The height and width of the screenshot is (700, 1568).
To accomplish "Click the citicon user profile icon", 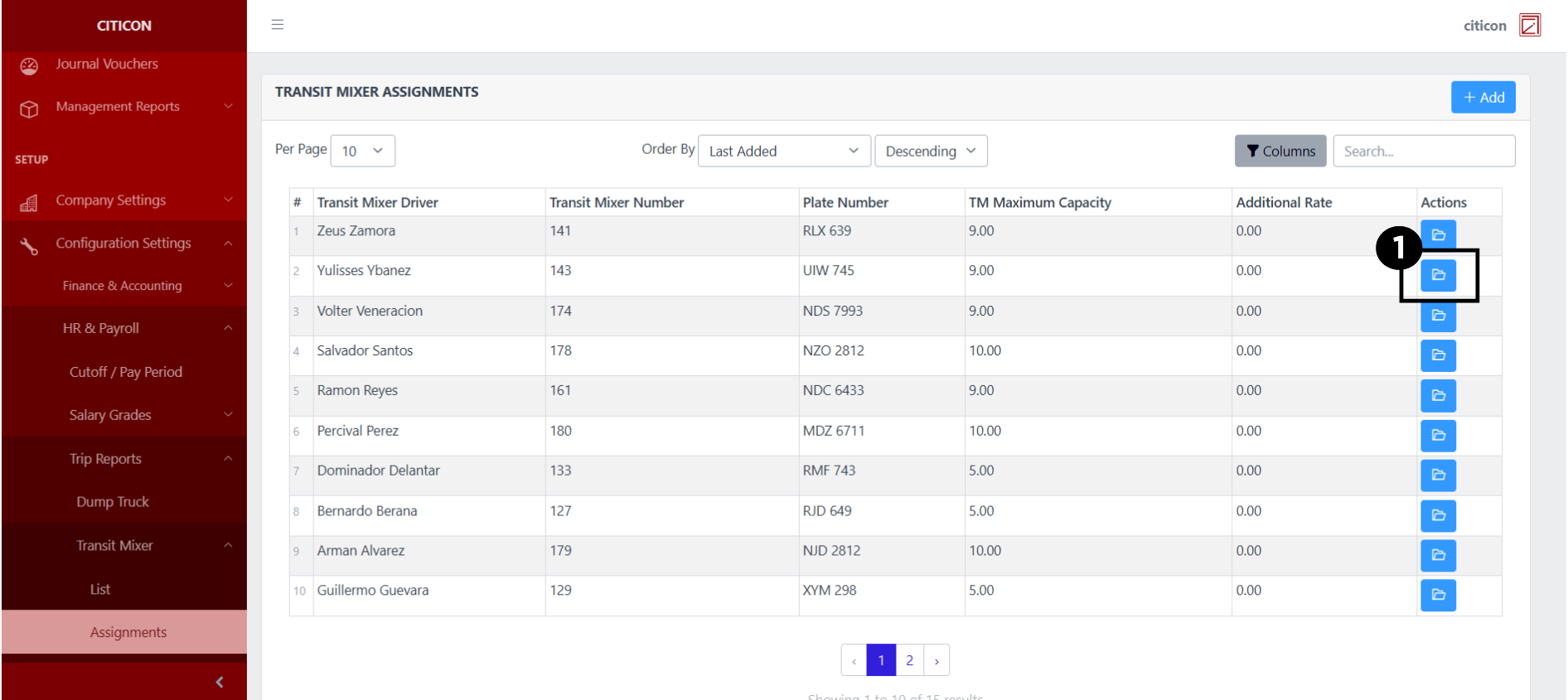I will tap(1529, 26).
